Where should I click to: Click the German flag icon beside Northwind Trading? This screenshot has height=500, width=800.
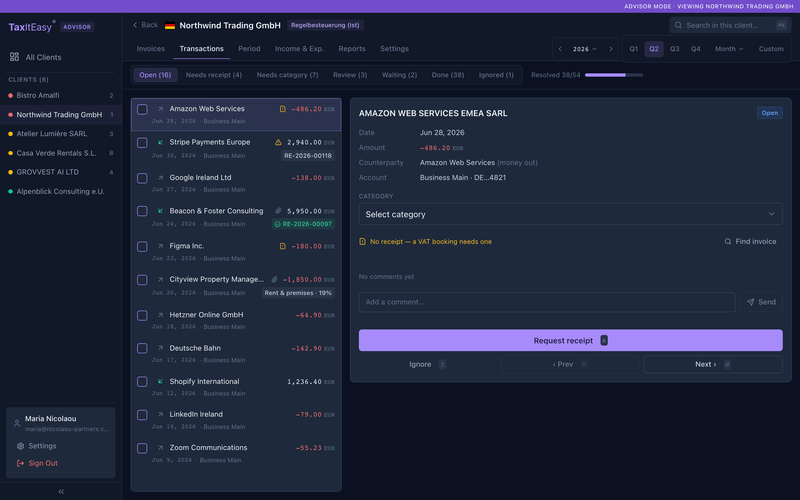pyautogui.click(x=170, y=26)
